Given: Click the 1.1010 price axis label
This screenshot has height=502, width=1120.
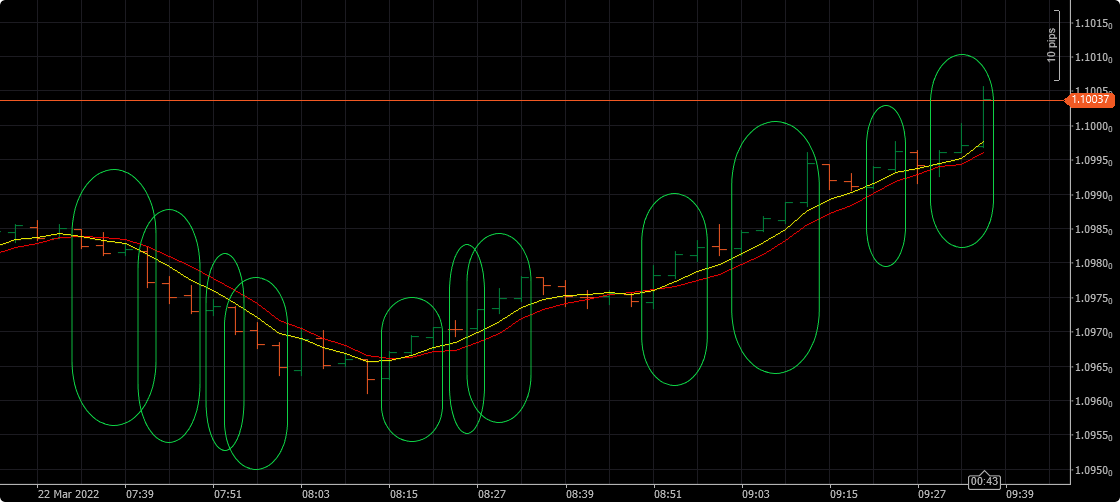Looking at the screenshot, I should pos(1094,58).
